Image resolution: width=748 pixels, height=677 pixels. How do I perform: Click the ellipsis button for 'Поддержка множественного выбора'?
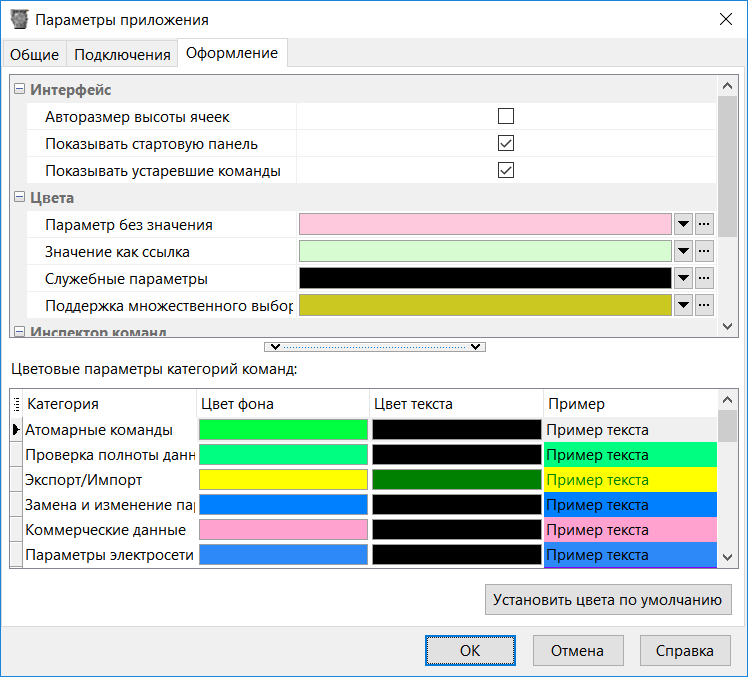(x=704, y=305)
